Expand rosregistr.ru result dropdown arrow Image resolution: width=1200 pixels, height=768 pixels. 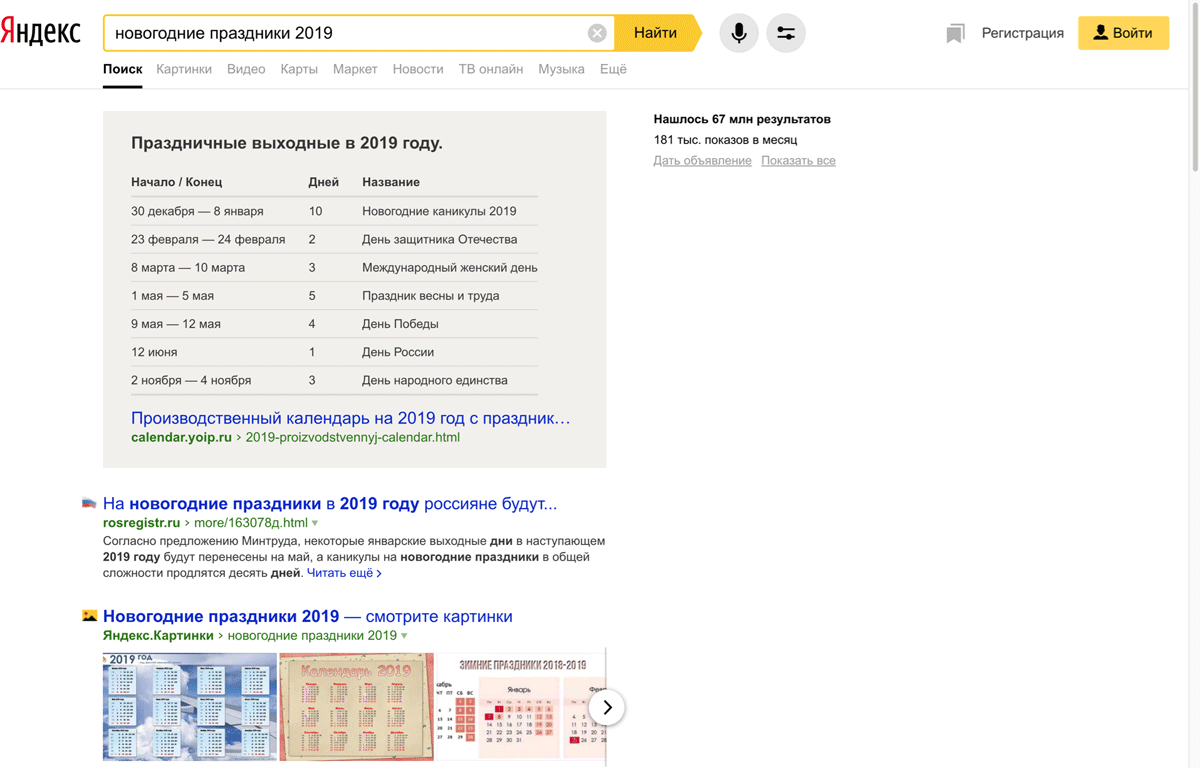click(x=315, y=523)
